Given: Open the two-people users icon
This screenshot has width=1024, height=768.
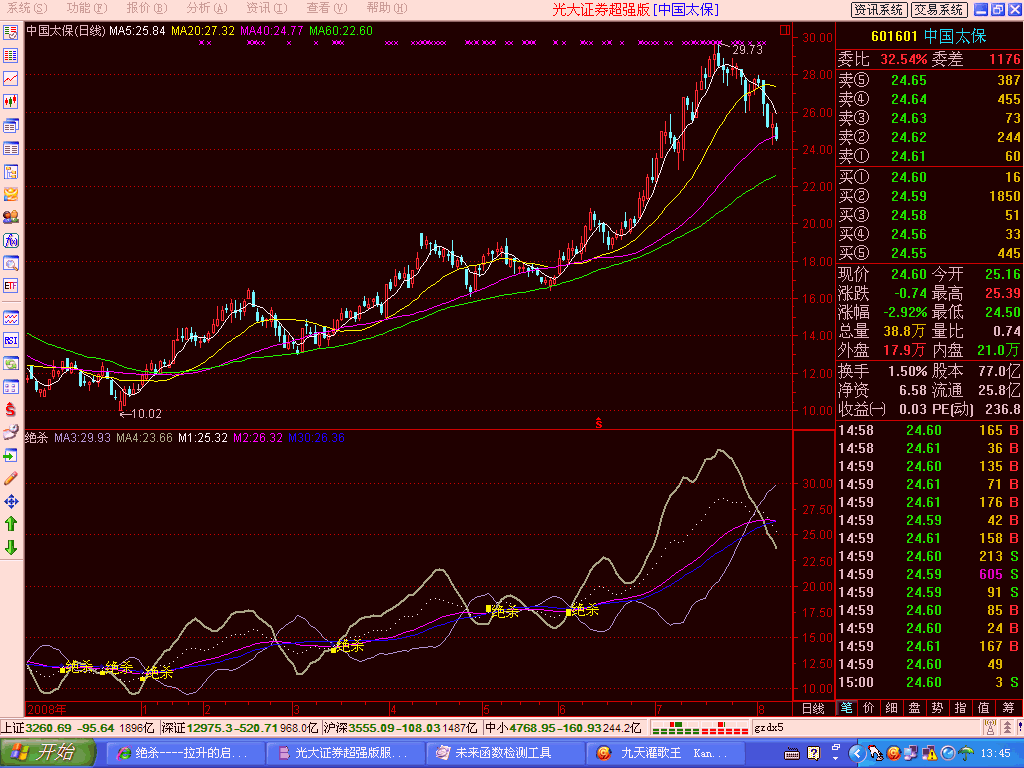Looking at the screenshot, I should (10, 217).
